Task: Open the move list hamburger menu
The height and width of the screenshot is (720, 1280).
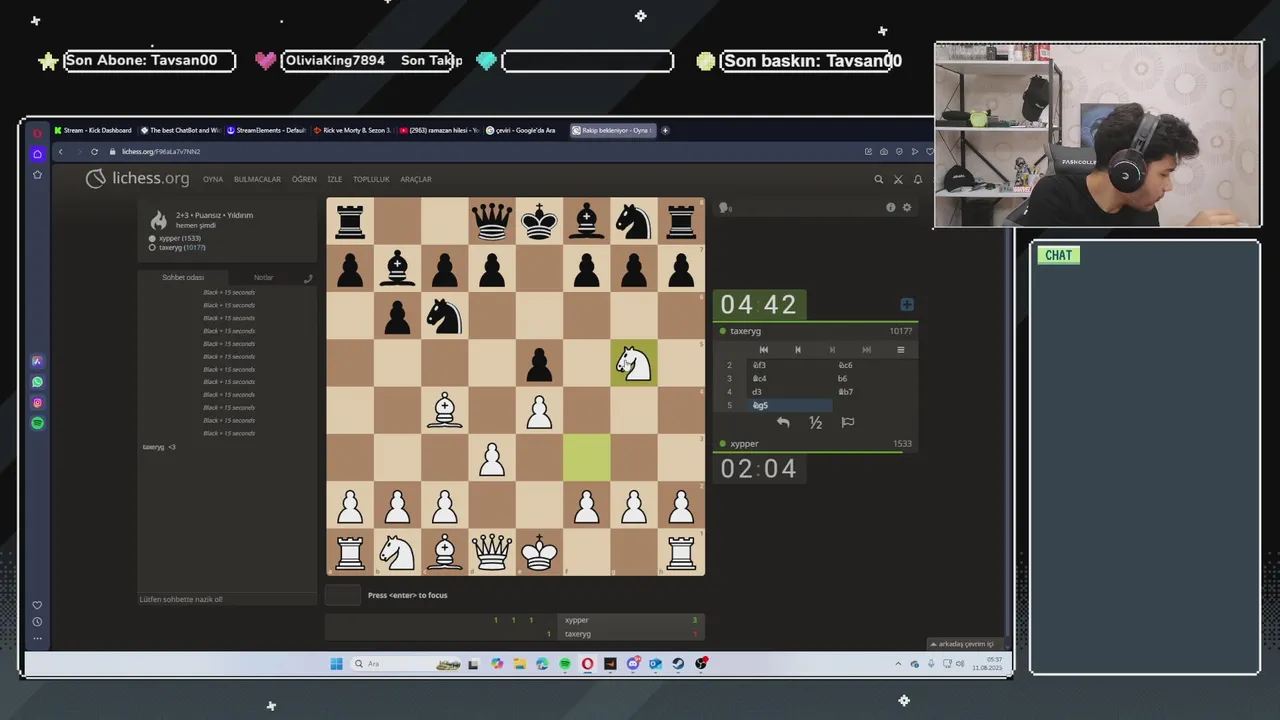Action: tap(900, 349)
